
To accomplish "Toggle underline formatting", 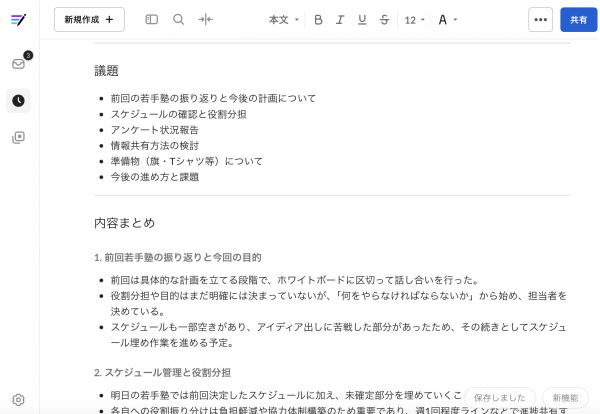I will click(x=362, y=19).
